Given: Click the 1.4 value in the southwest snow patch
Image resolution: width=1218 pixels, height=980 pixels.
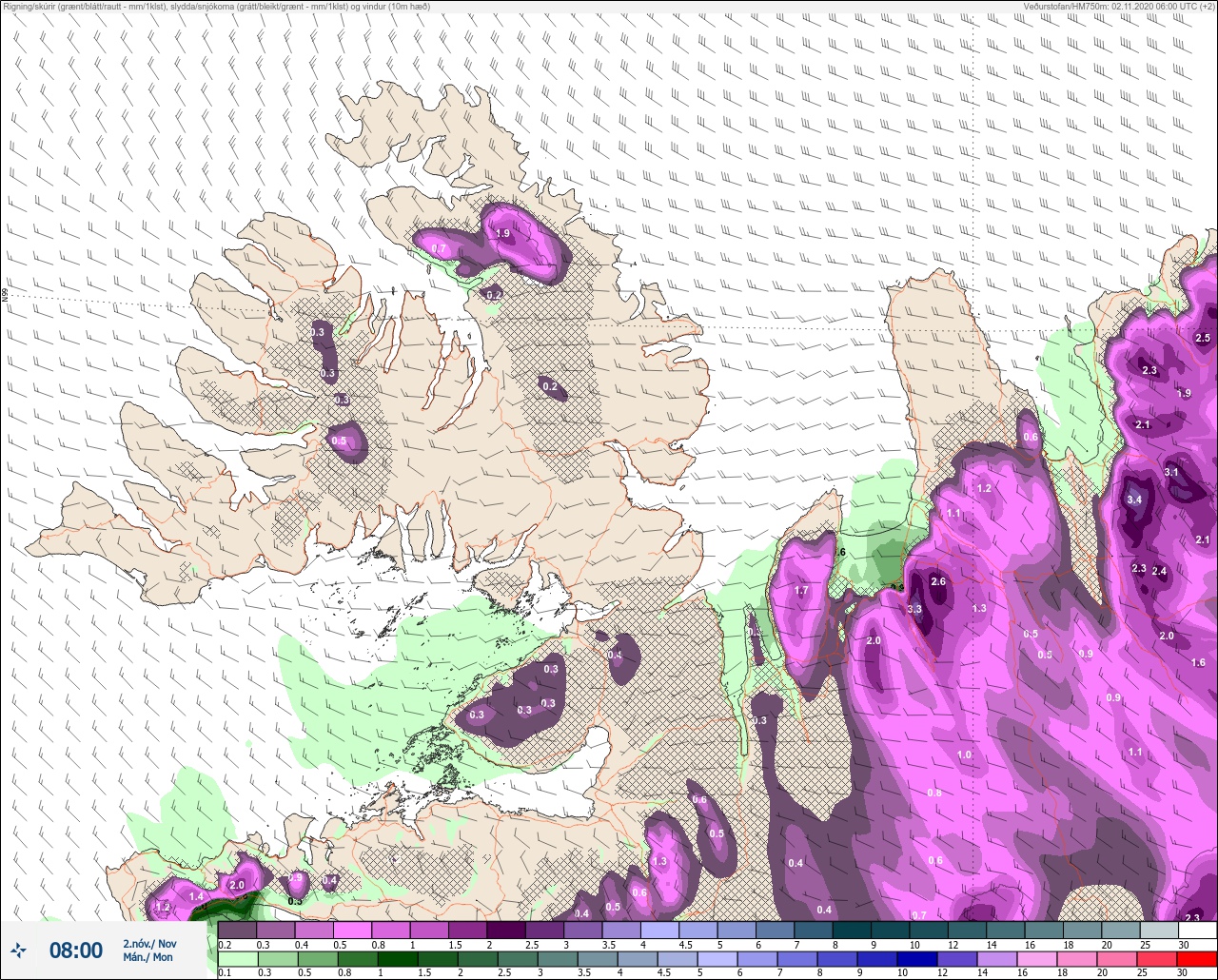Looking at the screenshot, I should 196,896.
